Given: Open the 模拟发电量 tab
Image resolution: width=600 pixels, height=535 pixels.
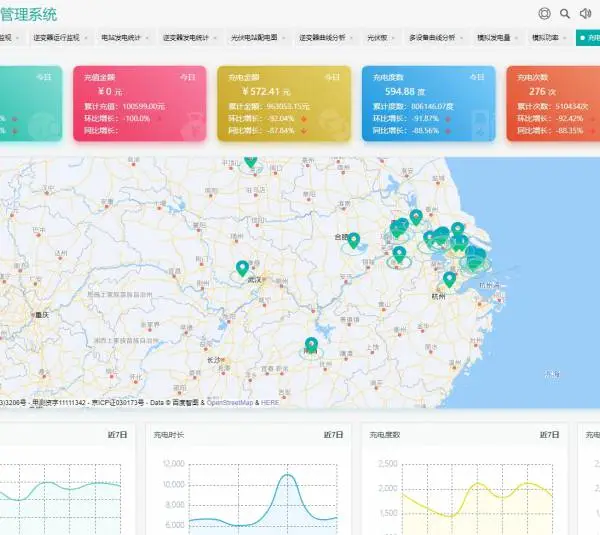Looking at the screenshot, I should point(494,38).
